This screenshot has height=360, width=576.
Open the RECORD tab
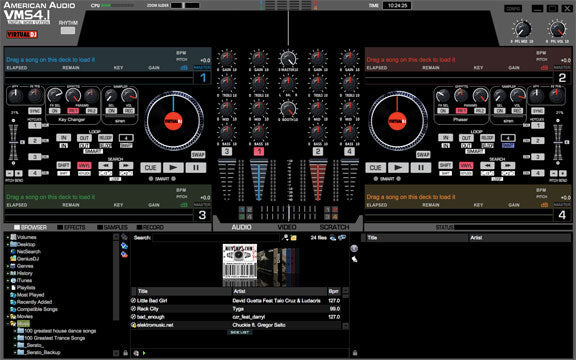pos(150,228)
